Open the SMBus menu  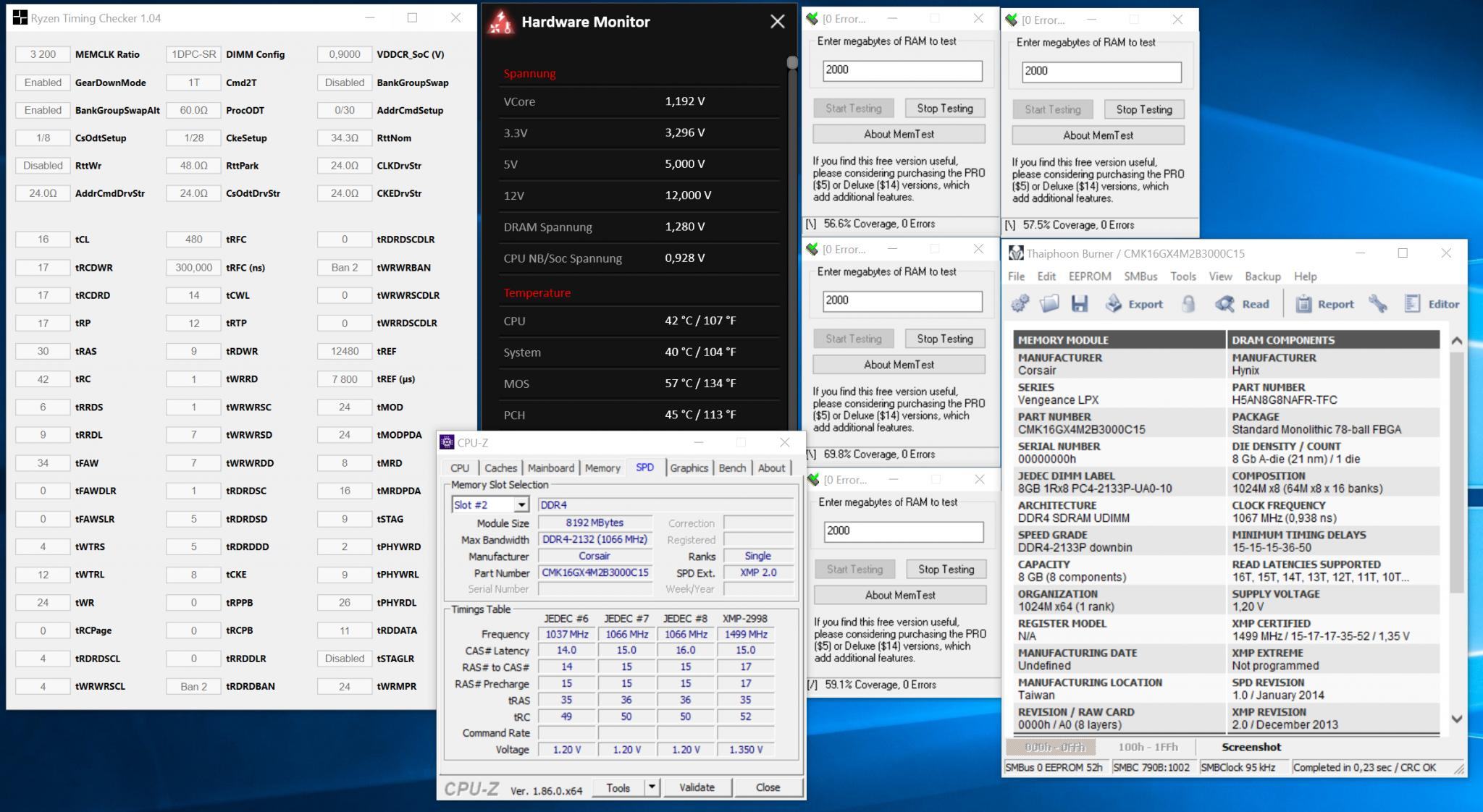(1140, 276)
